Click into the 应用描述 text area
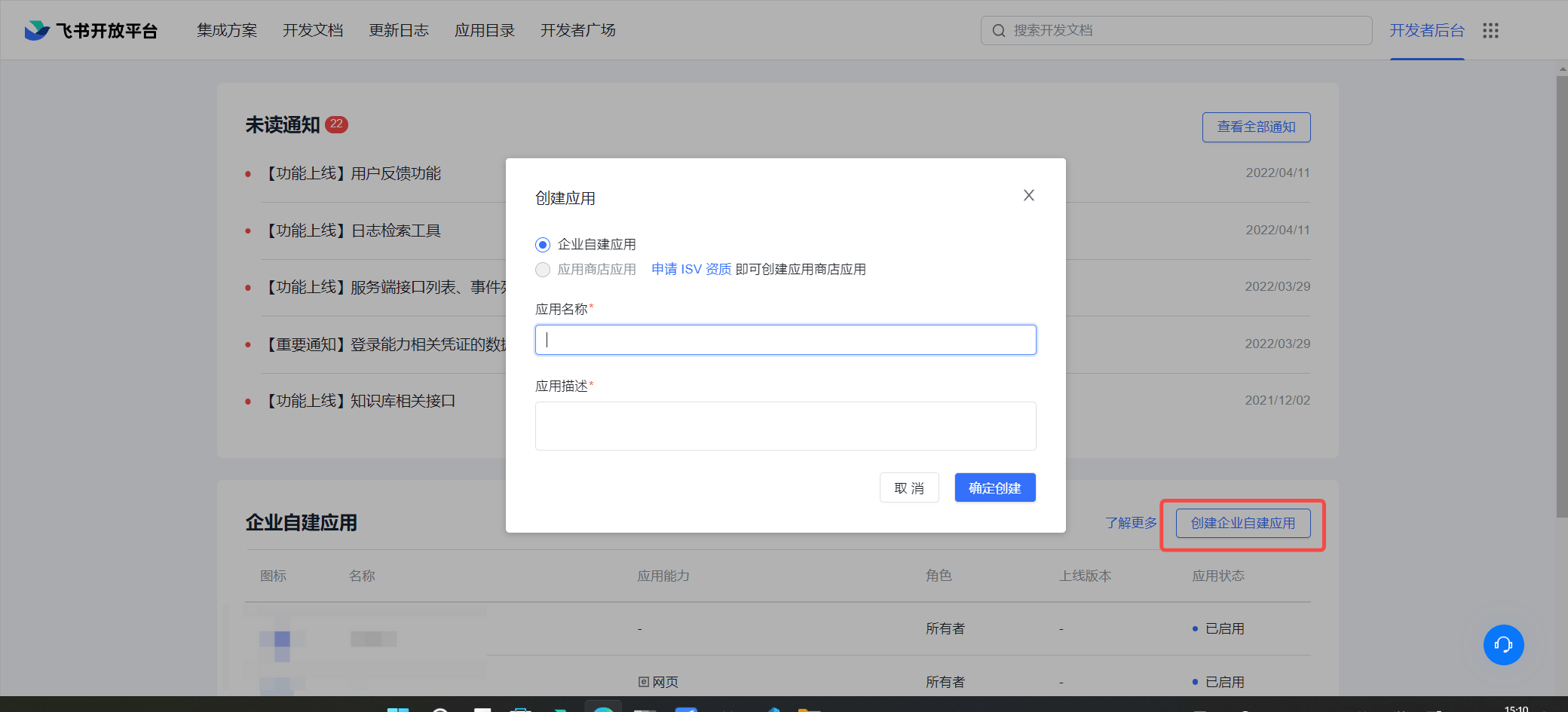 coord(785,426)
